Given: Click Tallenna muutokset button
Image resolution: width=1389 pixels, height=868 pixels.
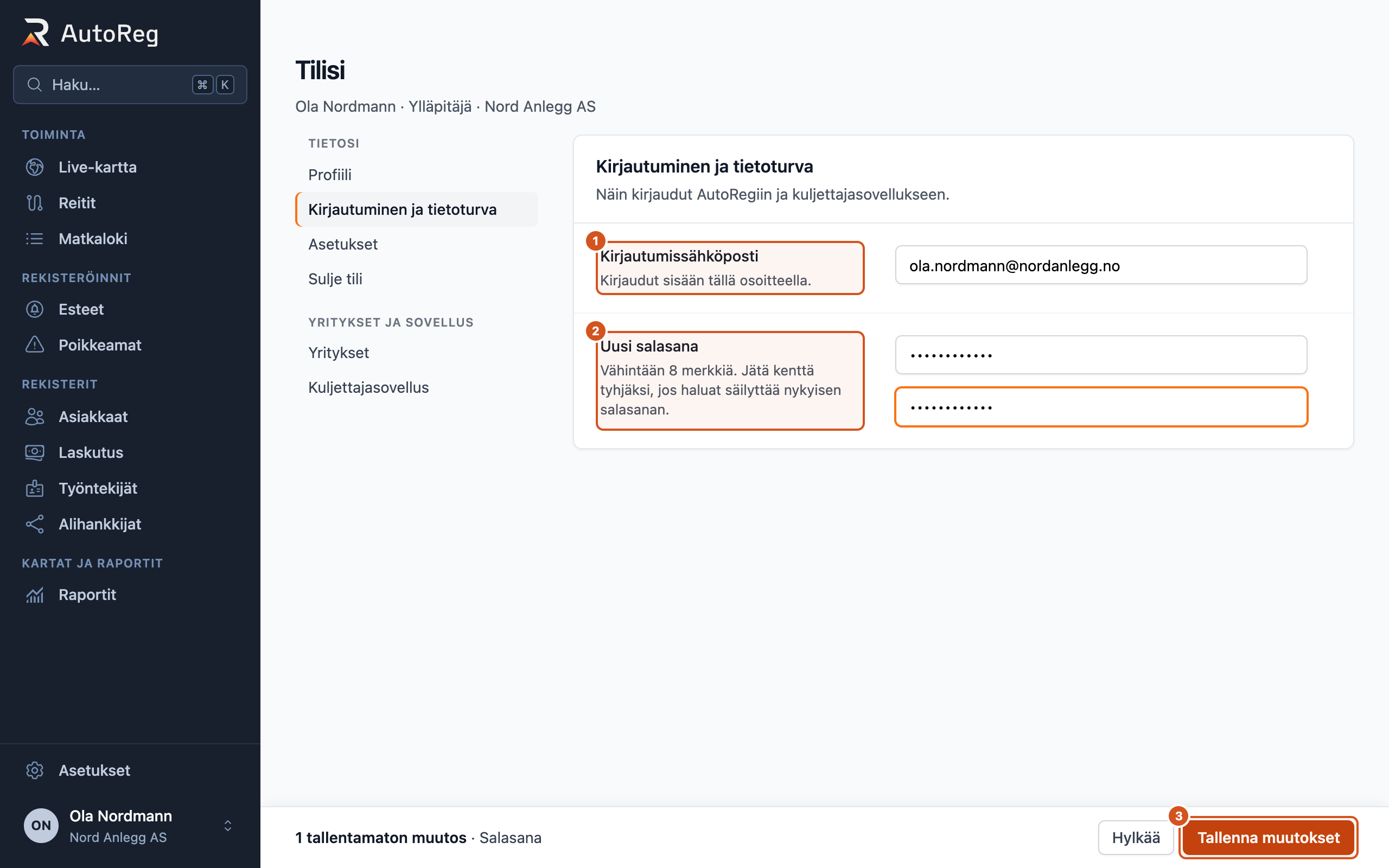Looking at the screenshot, I should click(1269, 838).
